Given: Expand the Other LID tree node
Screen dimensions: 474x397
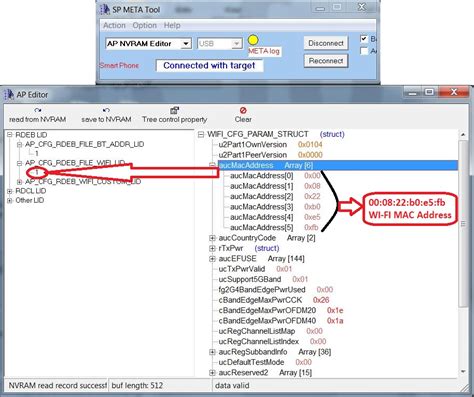Looking at the screenshot, I should (x=10, y=200).
